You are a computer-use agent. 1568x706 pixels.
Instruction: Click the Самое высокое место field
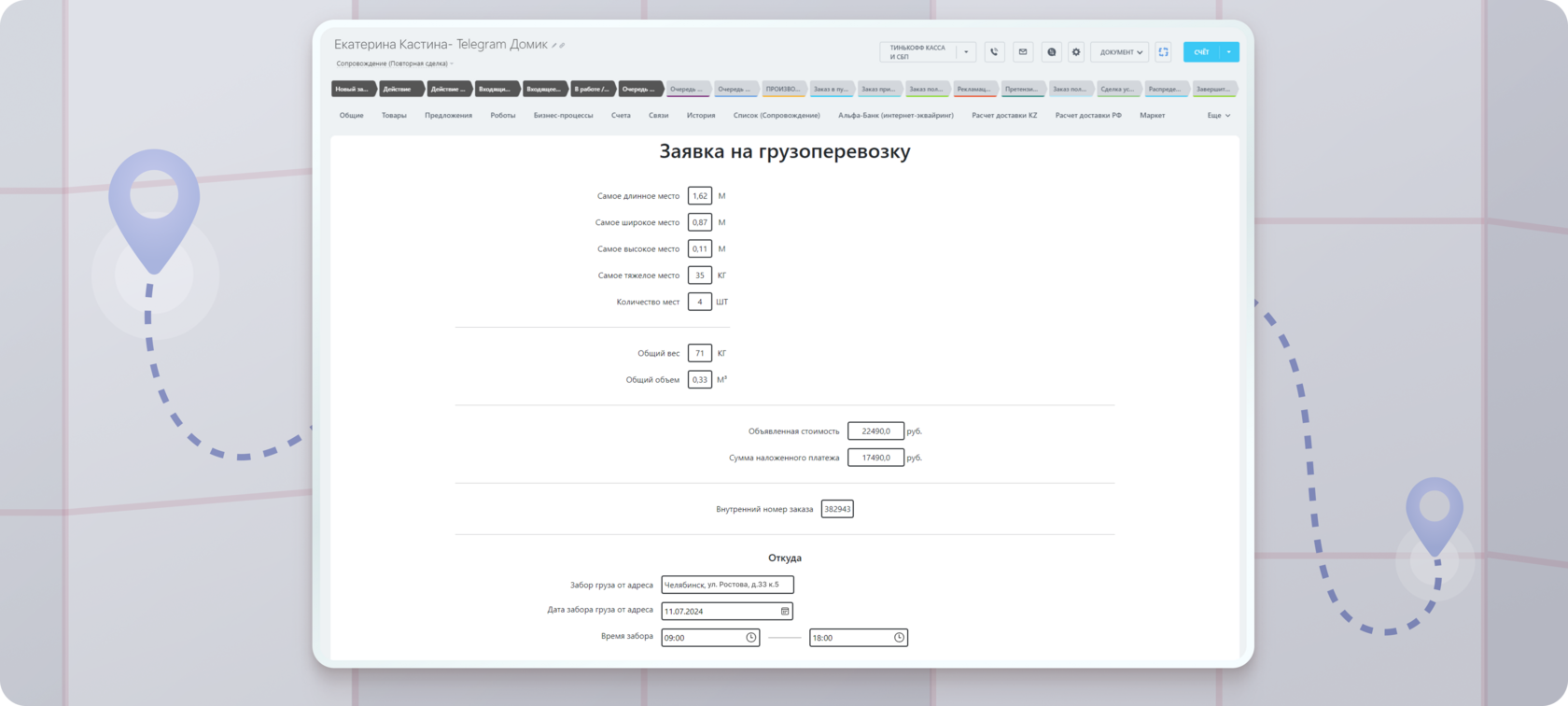tap(700, 249)
